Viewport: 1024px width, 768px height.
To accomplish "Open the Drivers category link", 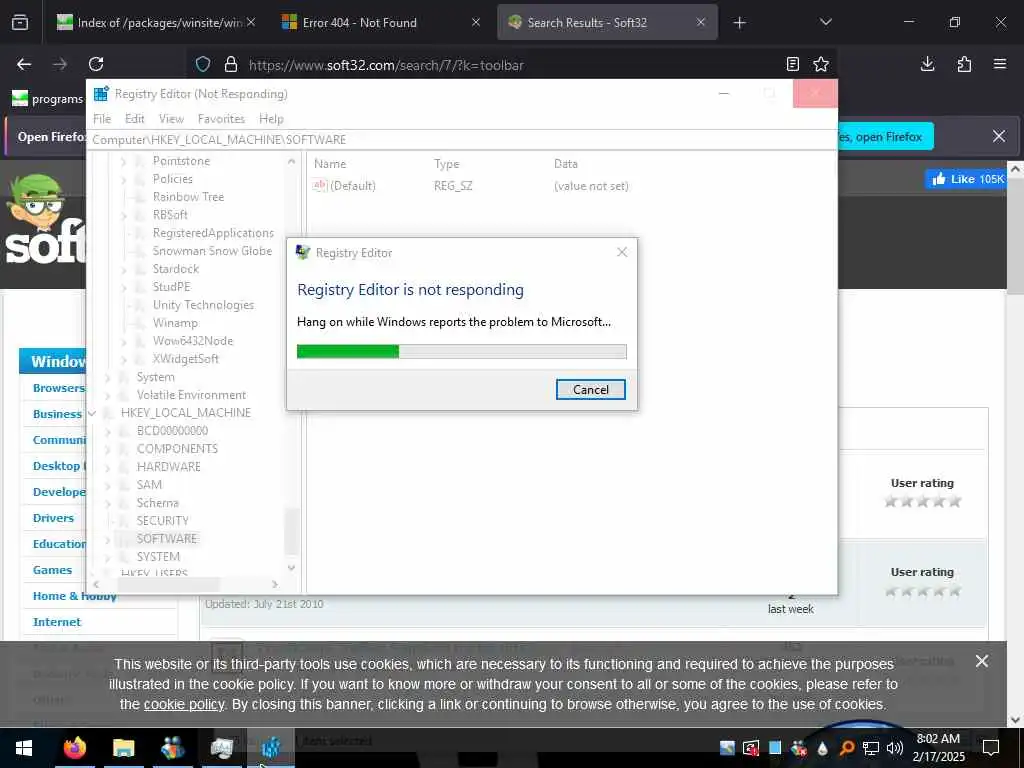I will pyautogui.click(x=54, y=518).
